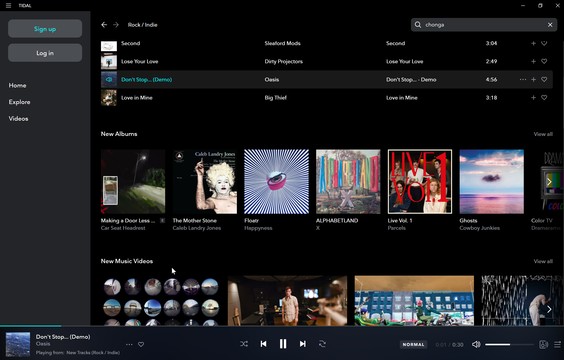This screenshot has width=564, height=360.
Task: View all New Albums
Action: [543, 134]
